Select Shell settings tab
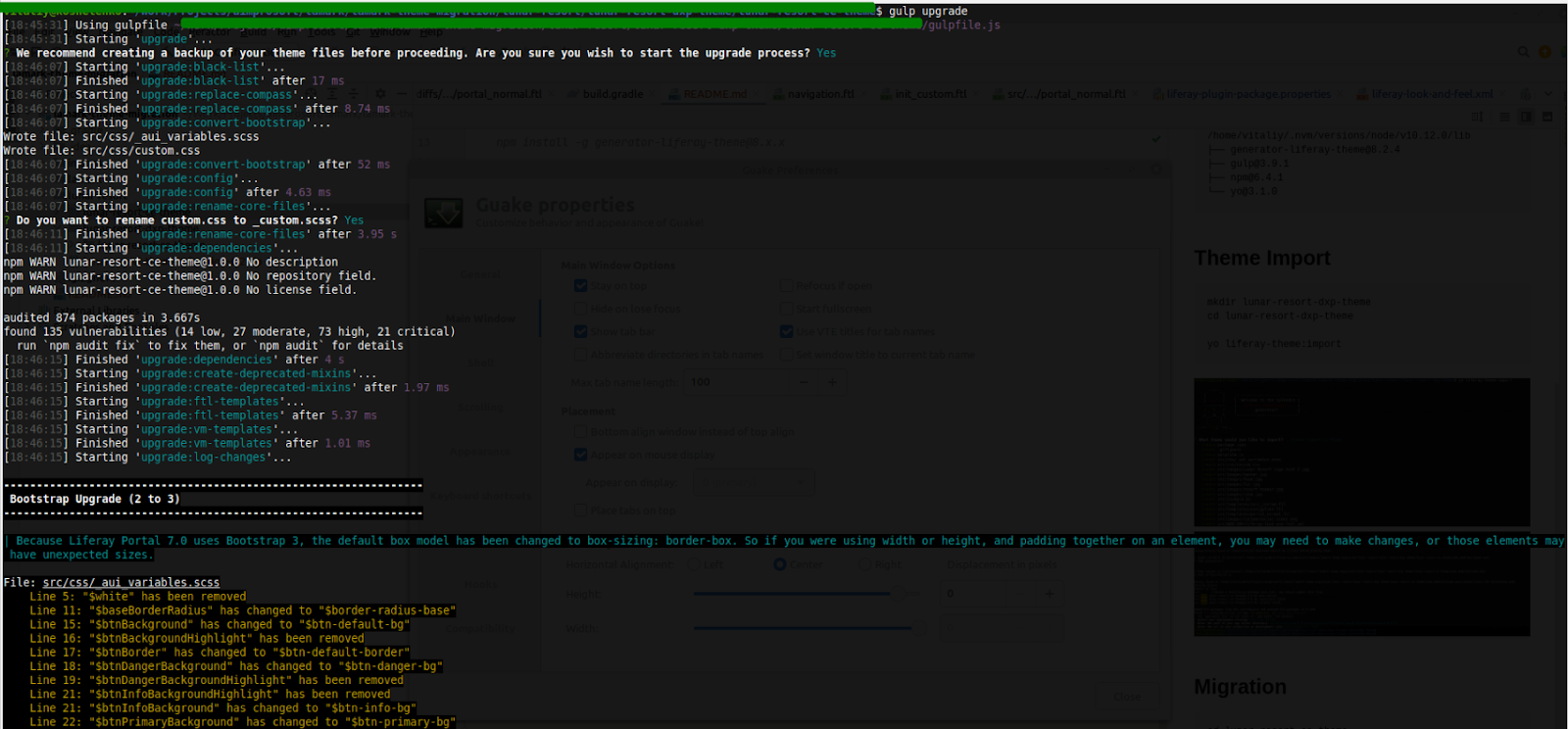The image size is (1568, 729). pos(480,363)
